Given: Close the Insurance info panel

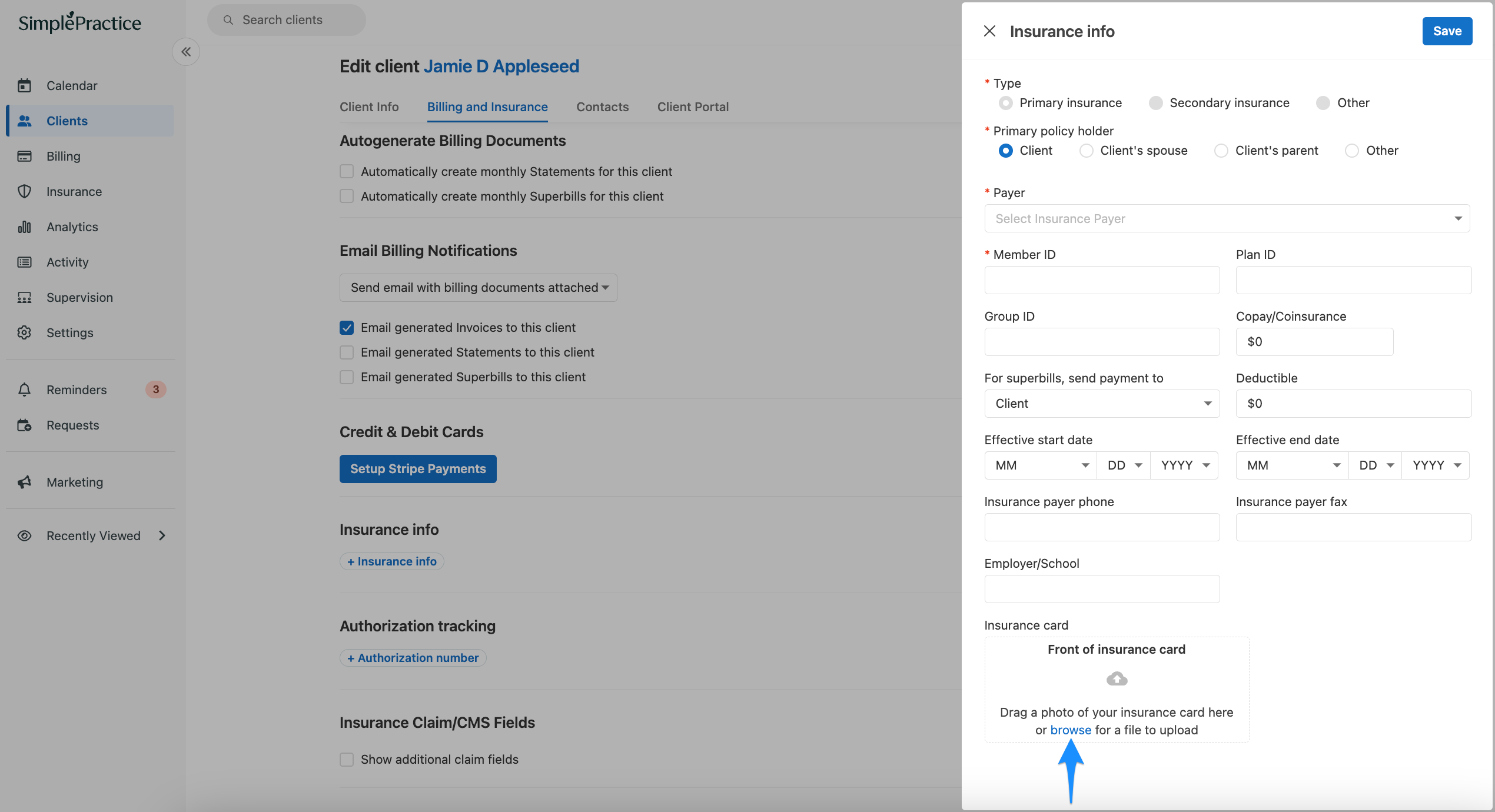Looking at the screenshot, I should (989, 31).
